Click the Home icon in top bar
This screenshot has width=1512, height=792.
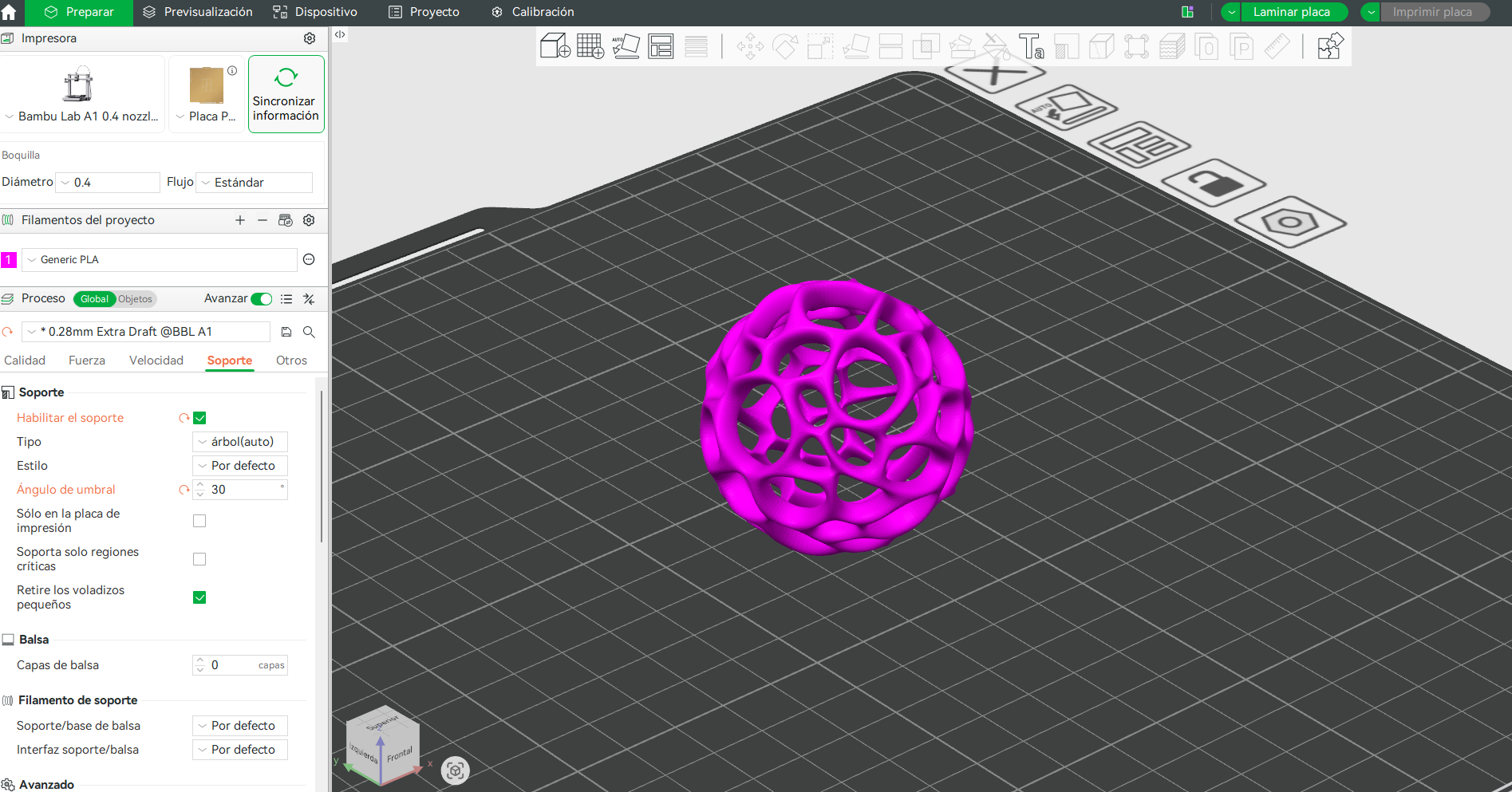coord(10,12)
